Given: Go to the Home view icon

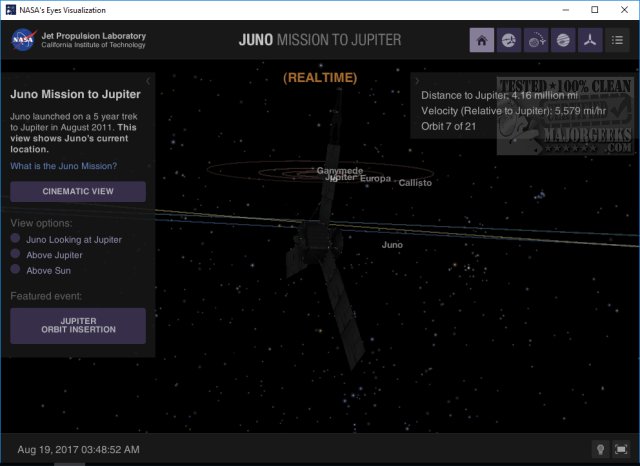Looking at the screenshot, I should (x=482, y=40).
